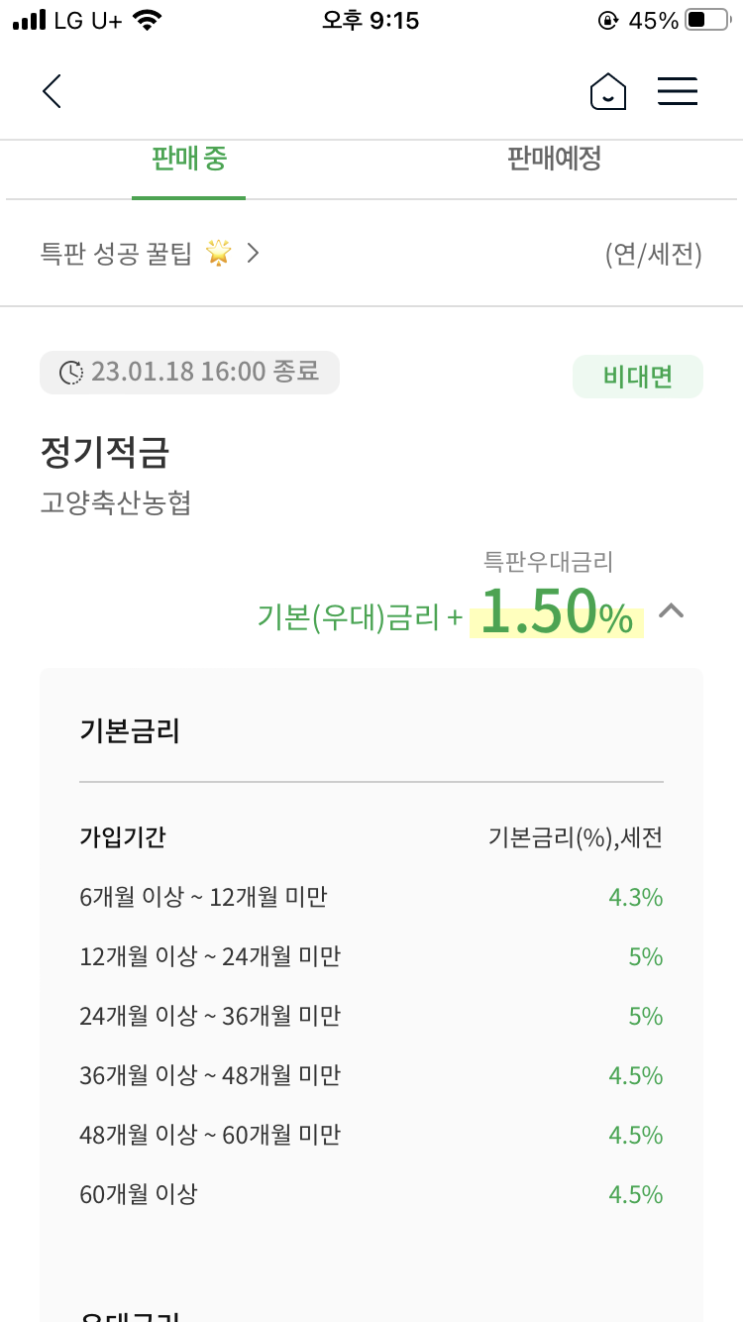
Task: Tap the star emoji next to 특판 성공 꿀팁
Action: point(218,254)
